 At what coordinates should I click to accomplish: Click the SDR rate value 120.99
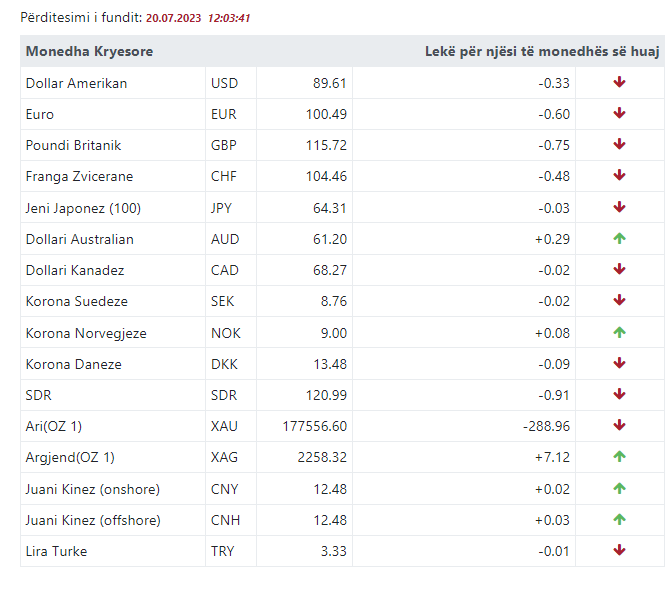point(326,395)
